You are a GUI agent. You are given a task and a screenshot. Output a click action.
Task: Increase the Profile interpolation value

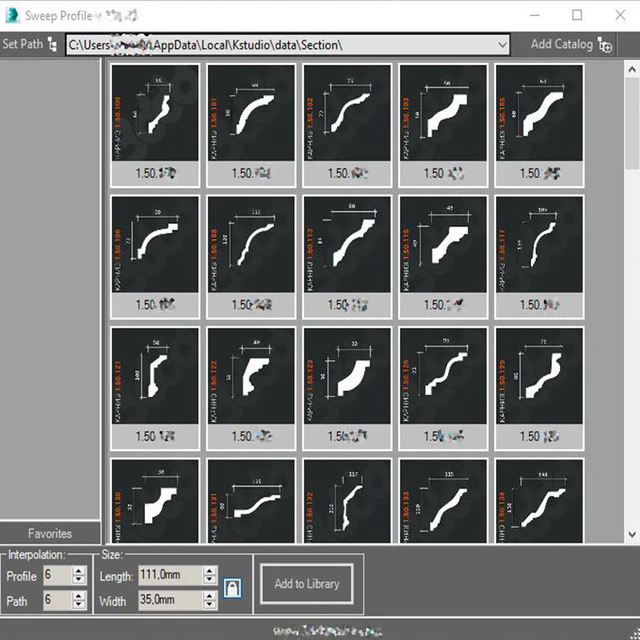(x=79, y=571)
